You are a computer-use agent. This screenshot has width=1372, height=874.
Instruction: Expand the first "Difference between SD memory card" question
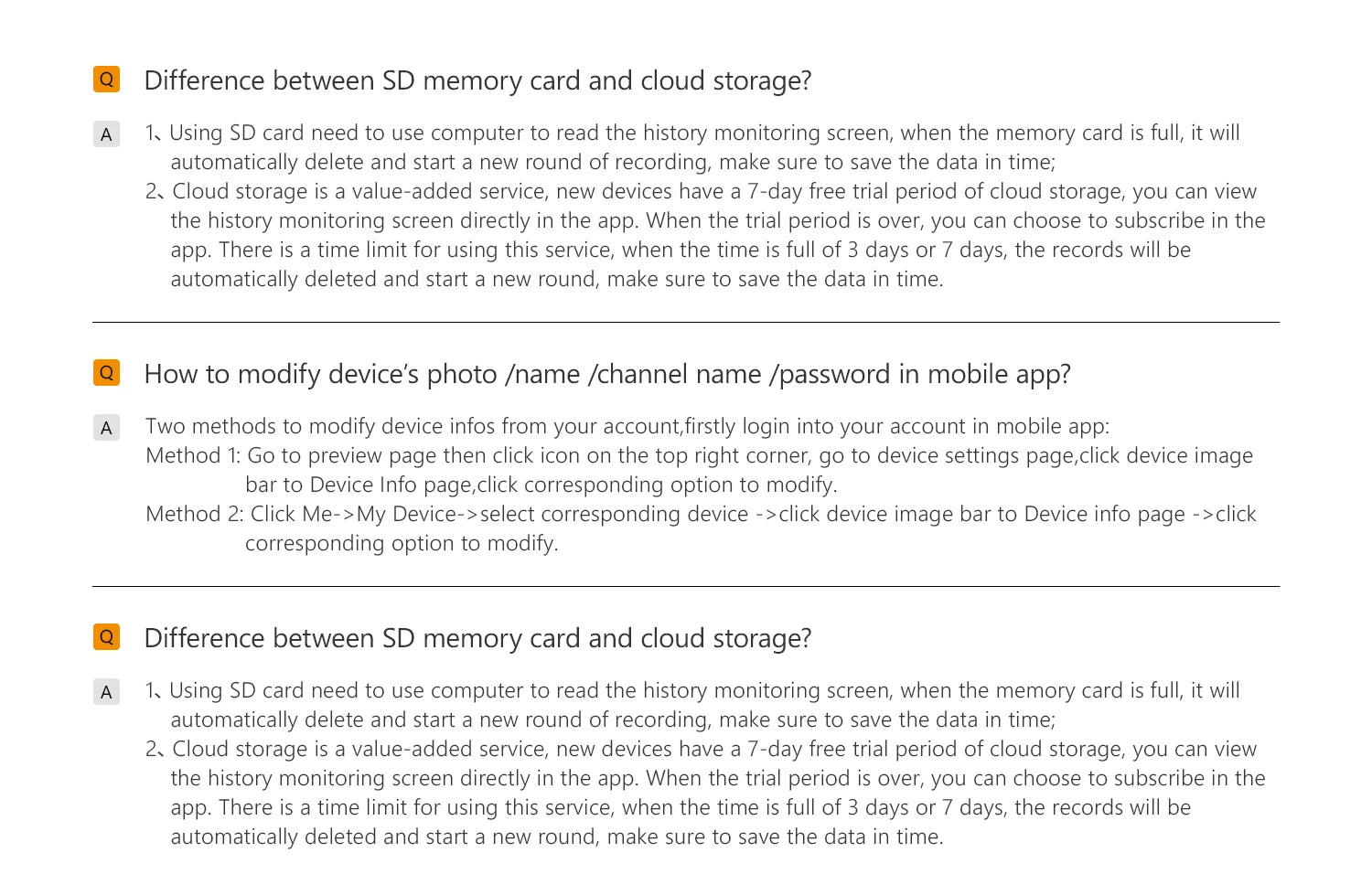(x=477, y=80)
